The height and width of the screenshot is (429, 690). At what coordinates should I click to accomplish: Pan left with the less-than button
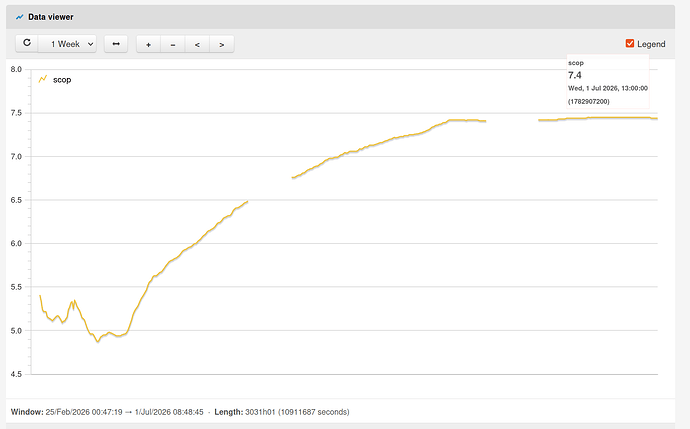(x=197, y=44)
